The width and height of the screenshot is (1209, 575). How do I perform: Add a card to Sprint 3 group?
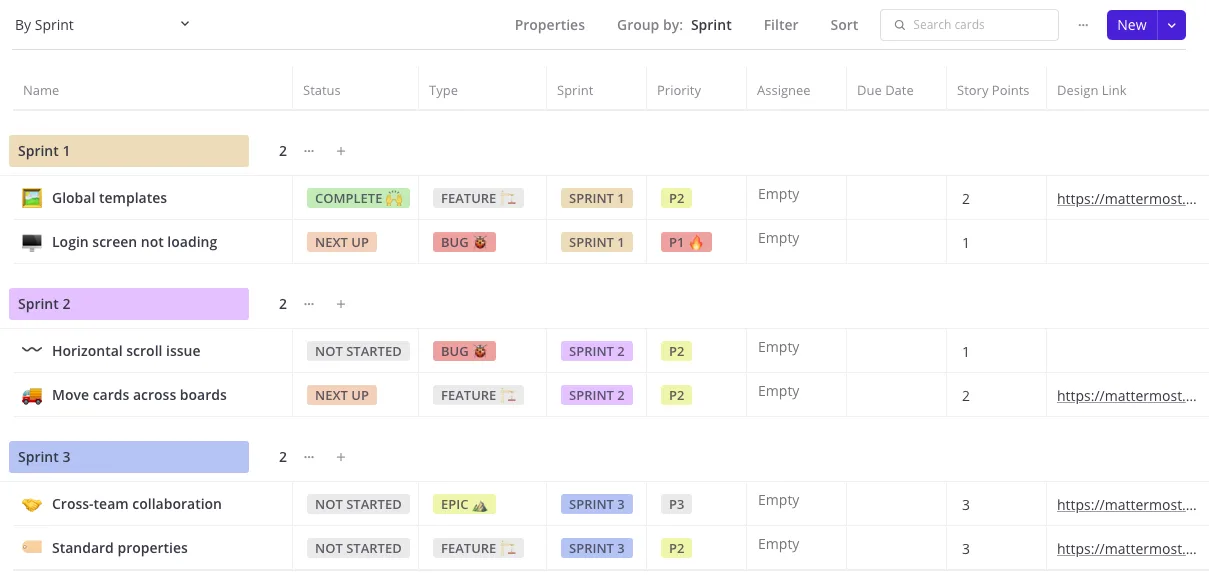(341, 457)
